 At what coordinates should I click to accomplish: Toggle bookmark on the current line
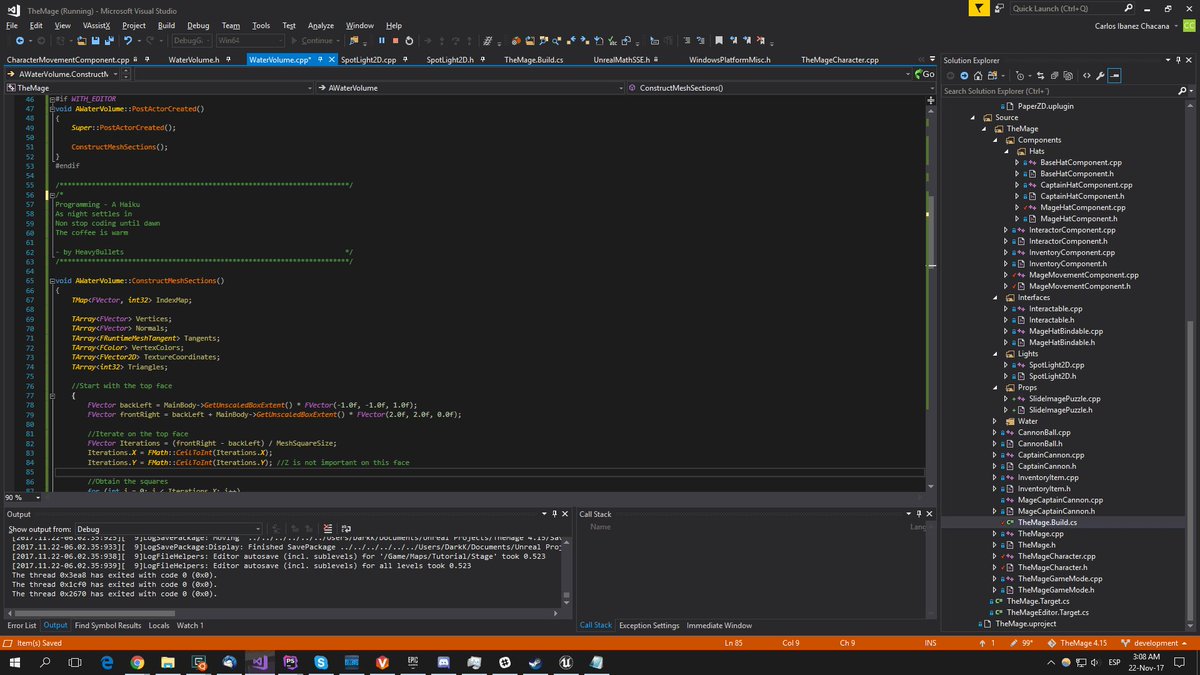click(717, 41)
